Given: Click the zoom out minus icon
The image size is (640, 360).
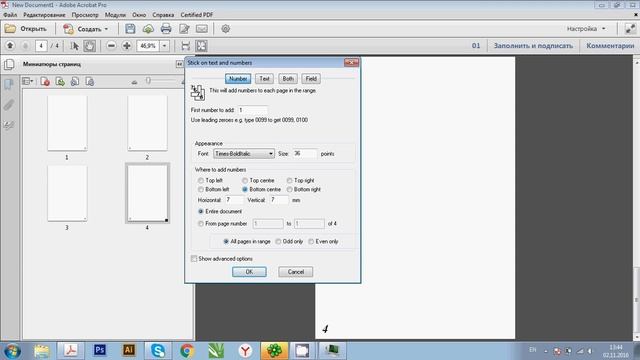Looking at the screenshot, I should tap(111, 46).
